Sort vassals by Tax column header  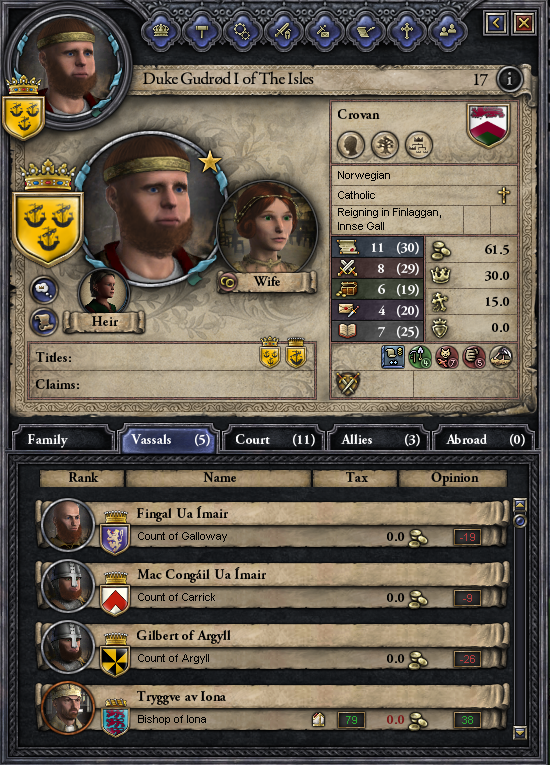coord(355,478)
